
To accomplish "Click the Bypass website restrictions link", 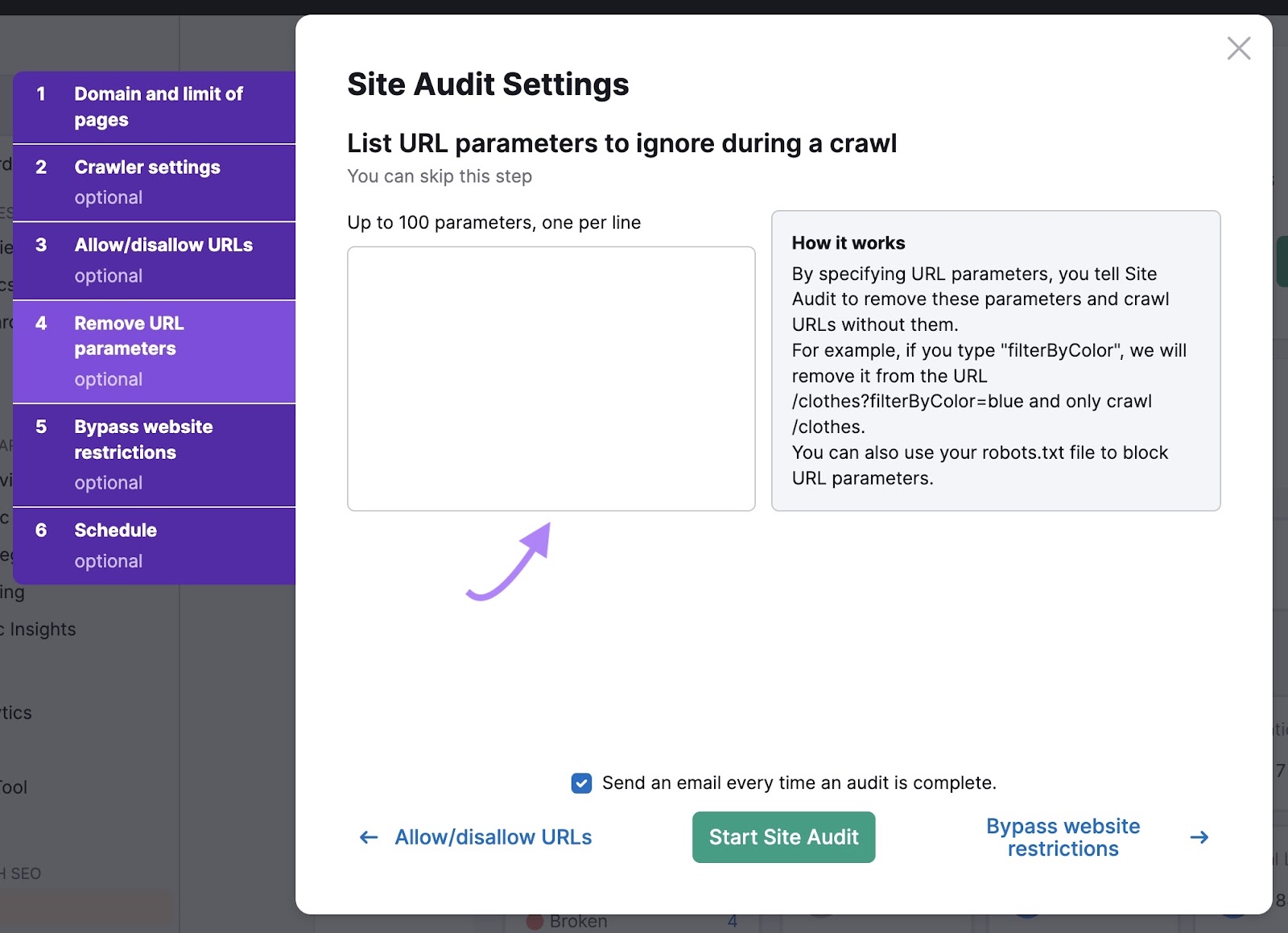I will coord(1063,837).
